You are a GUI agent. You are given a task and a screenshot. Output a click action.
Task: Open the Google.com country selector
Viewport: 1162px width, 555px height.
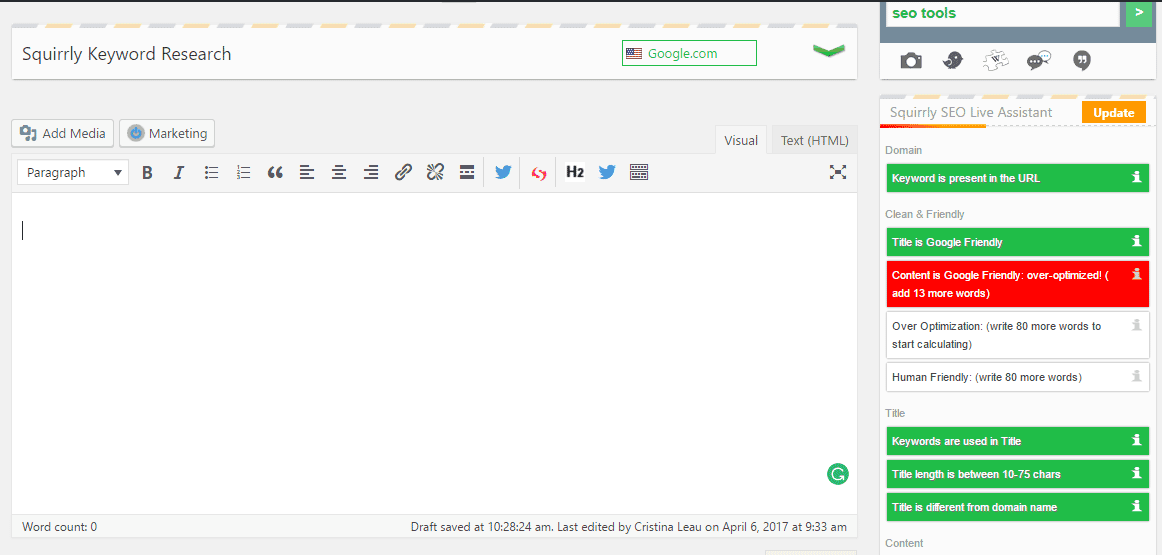coord(689,53)
